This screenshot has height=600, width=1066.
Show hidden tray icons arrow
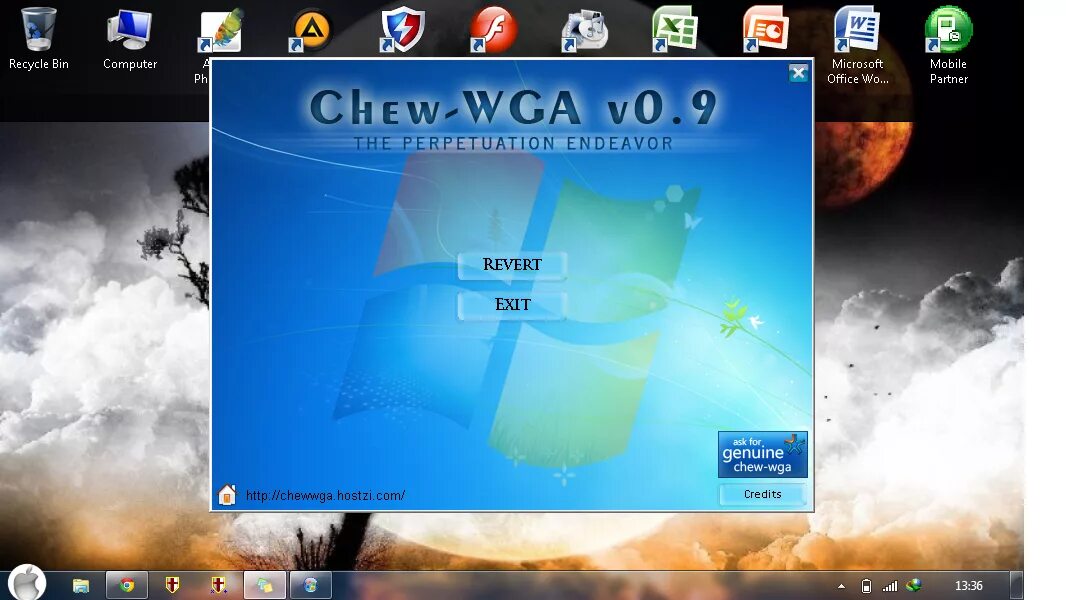[841, 586]
